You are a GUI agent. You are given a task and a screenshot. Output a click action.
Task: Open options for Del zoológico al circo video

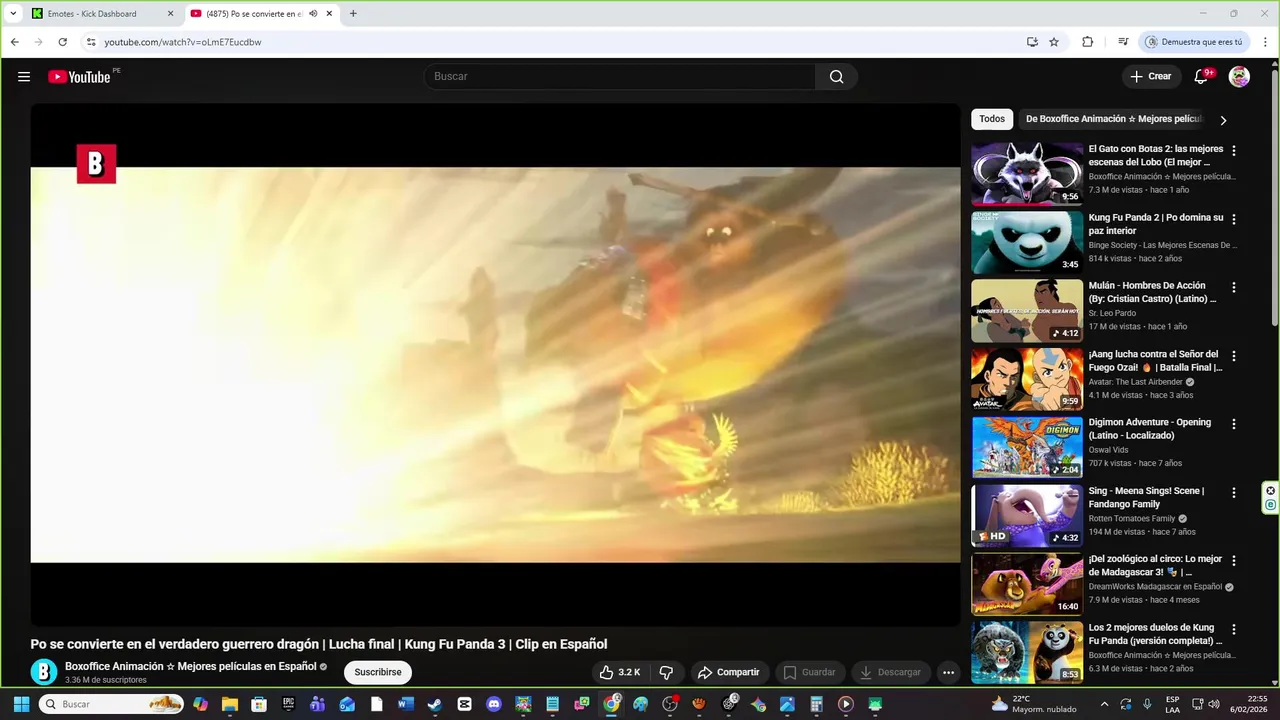tap(1234, 561)
